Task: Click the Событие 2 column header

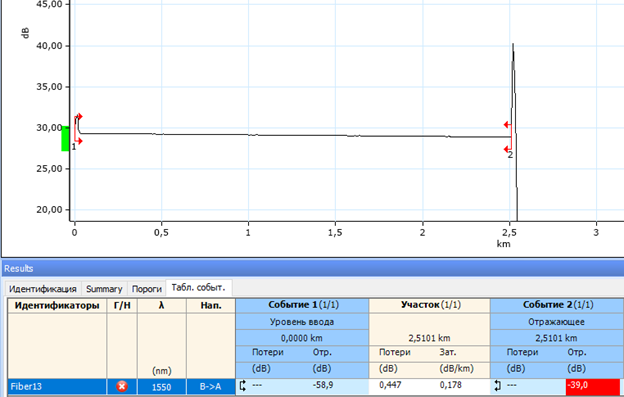Action: 557,305
